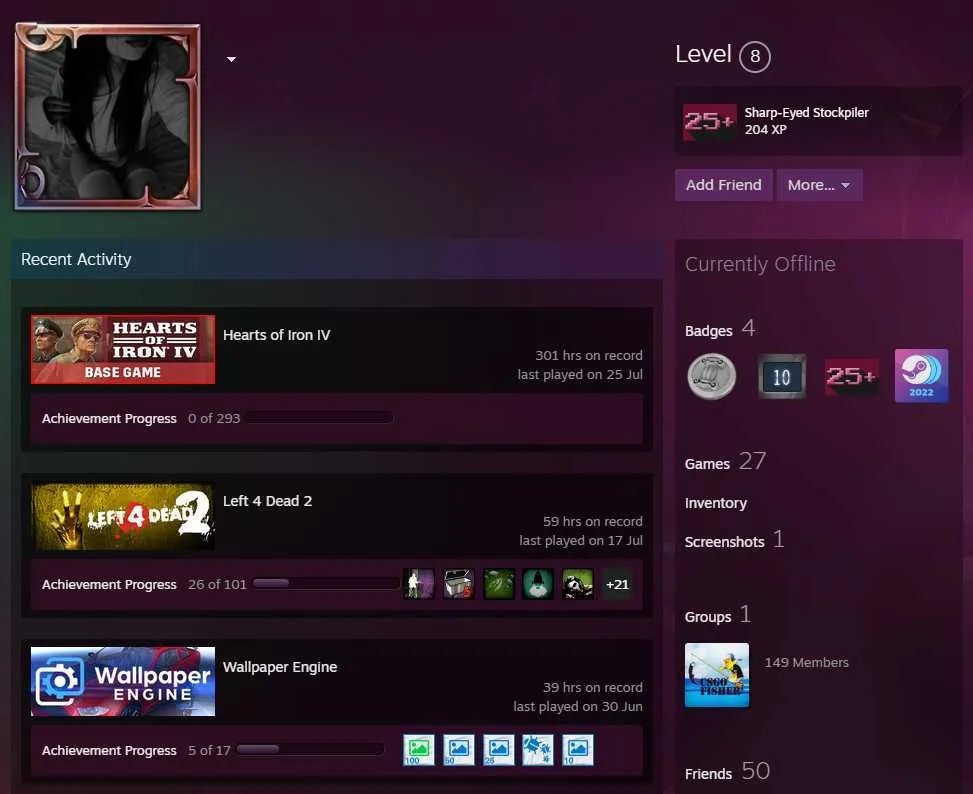Image resolution: width=973 pixels, height=794 pixels.
Task: View the Sharp-Eyed Stockpiler featured badge icon
Action: click(710, 122)
